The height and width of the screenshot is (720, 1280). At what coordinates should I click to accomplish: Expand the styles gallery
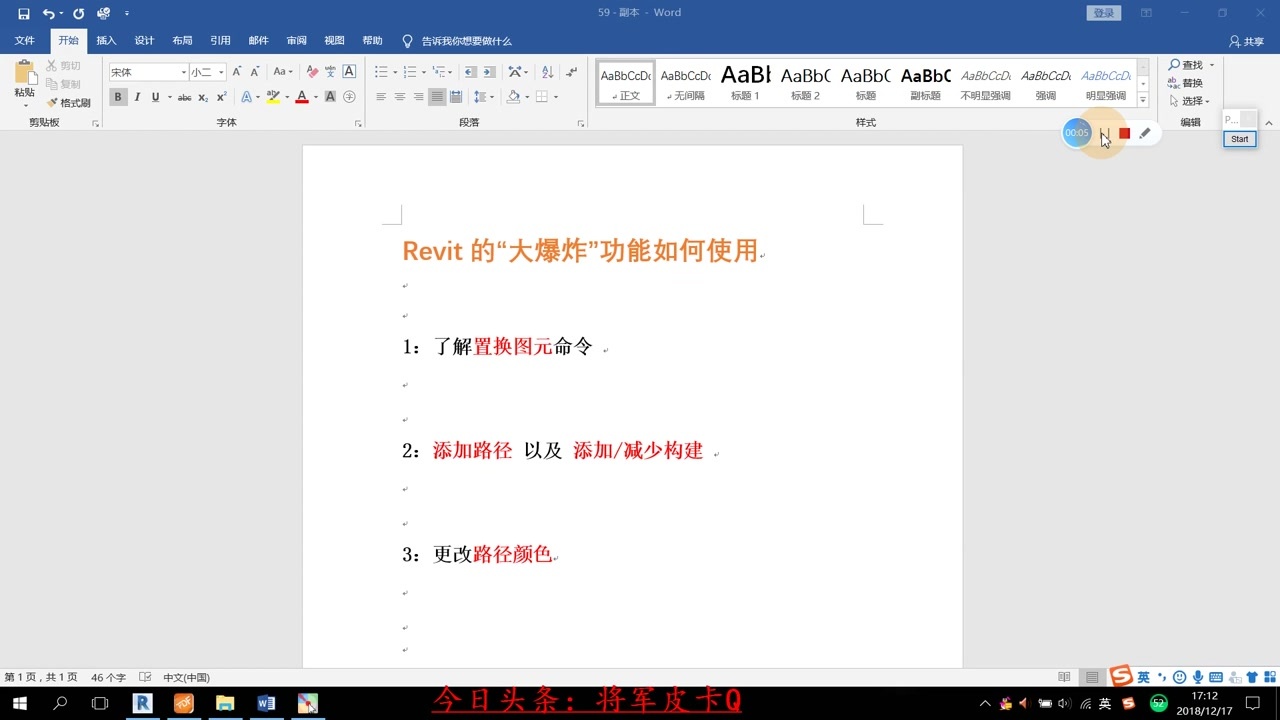(x=1143, y=99)
